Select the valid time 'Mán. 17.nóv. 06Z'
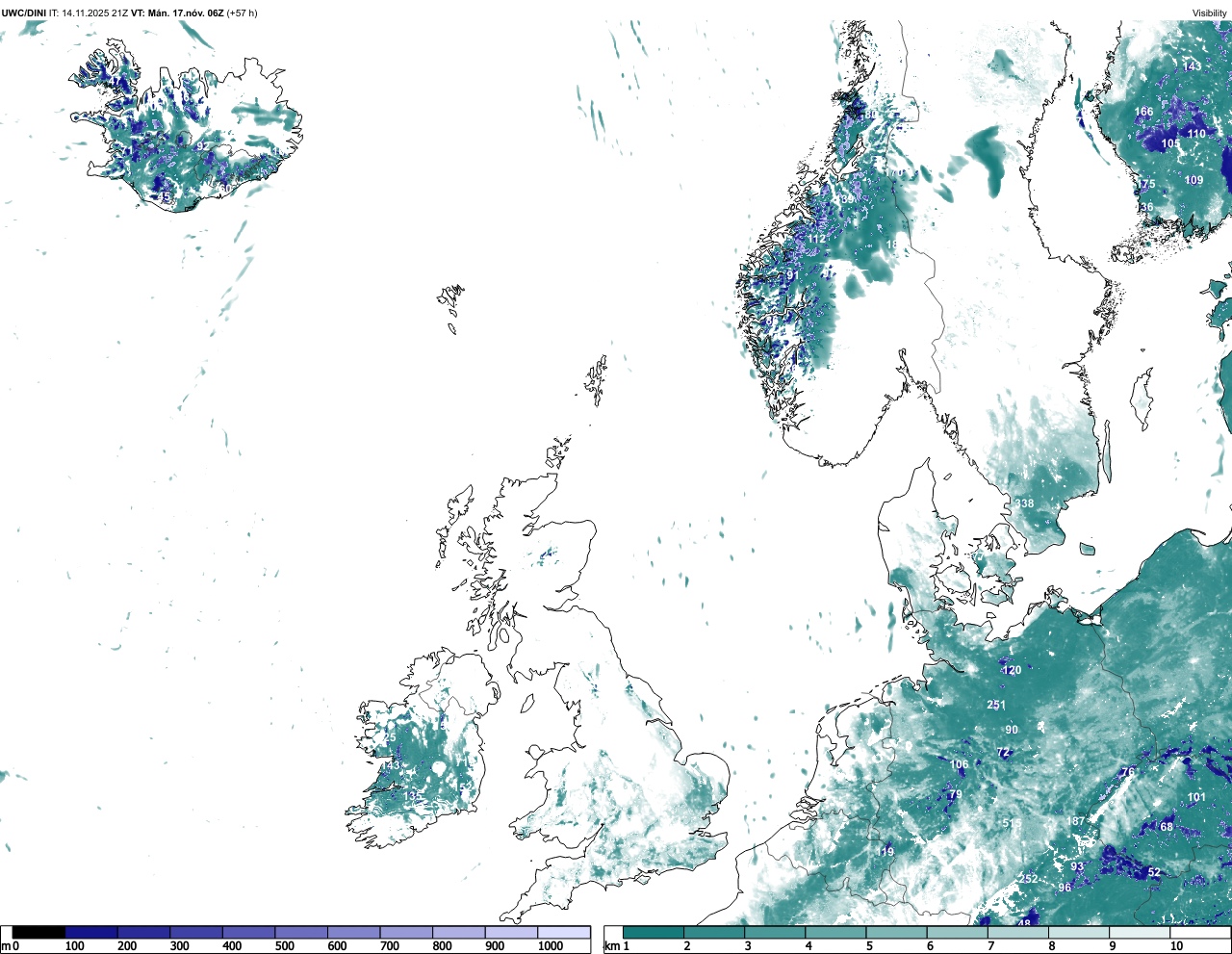The height and width of the screenshot is (954, 1232). click(x=186, y=13)
